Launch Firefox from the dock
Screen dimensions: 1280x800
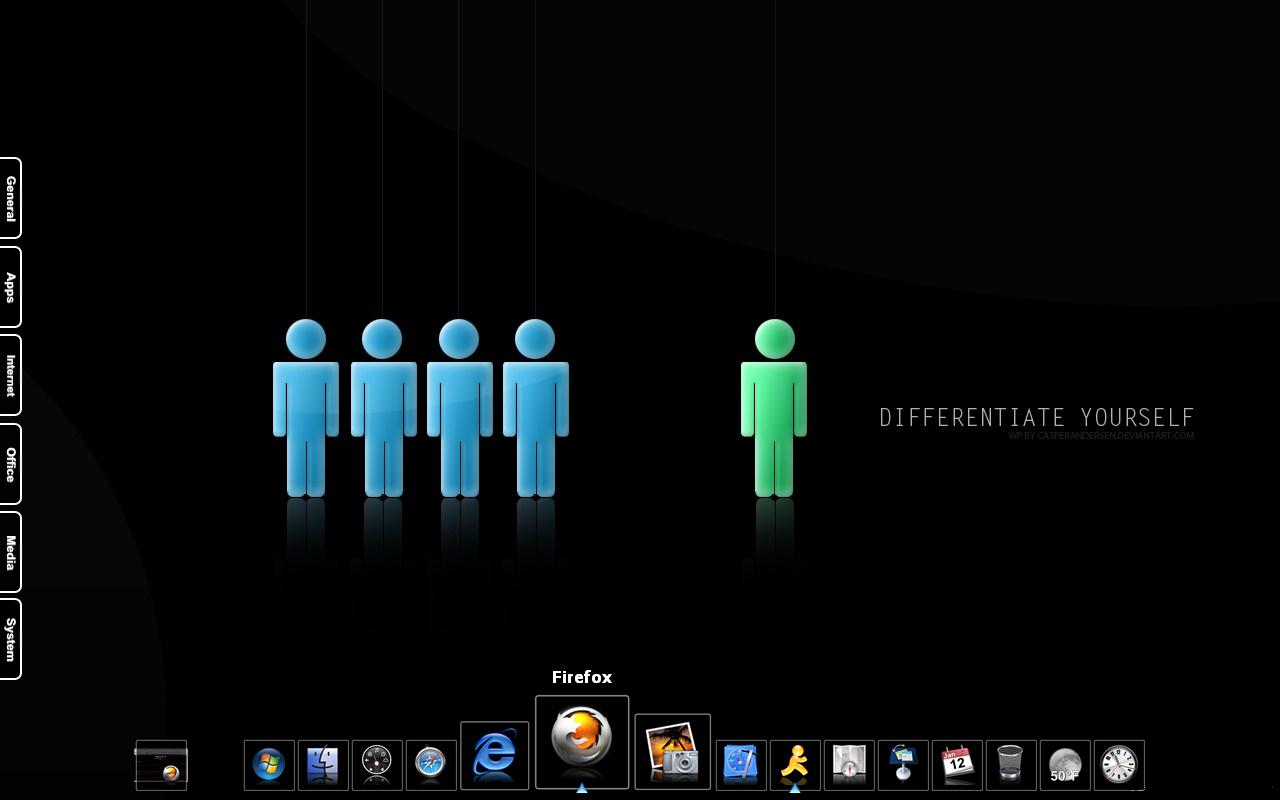[x=582, y=742]
